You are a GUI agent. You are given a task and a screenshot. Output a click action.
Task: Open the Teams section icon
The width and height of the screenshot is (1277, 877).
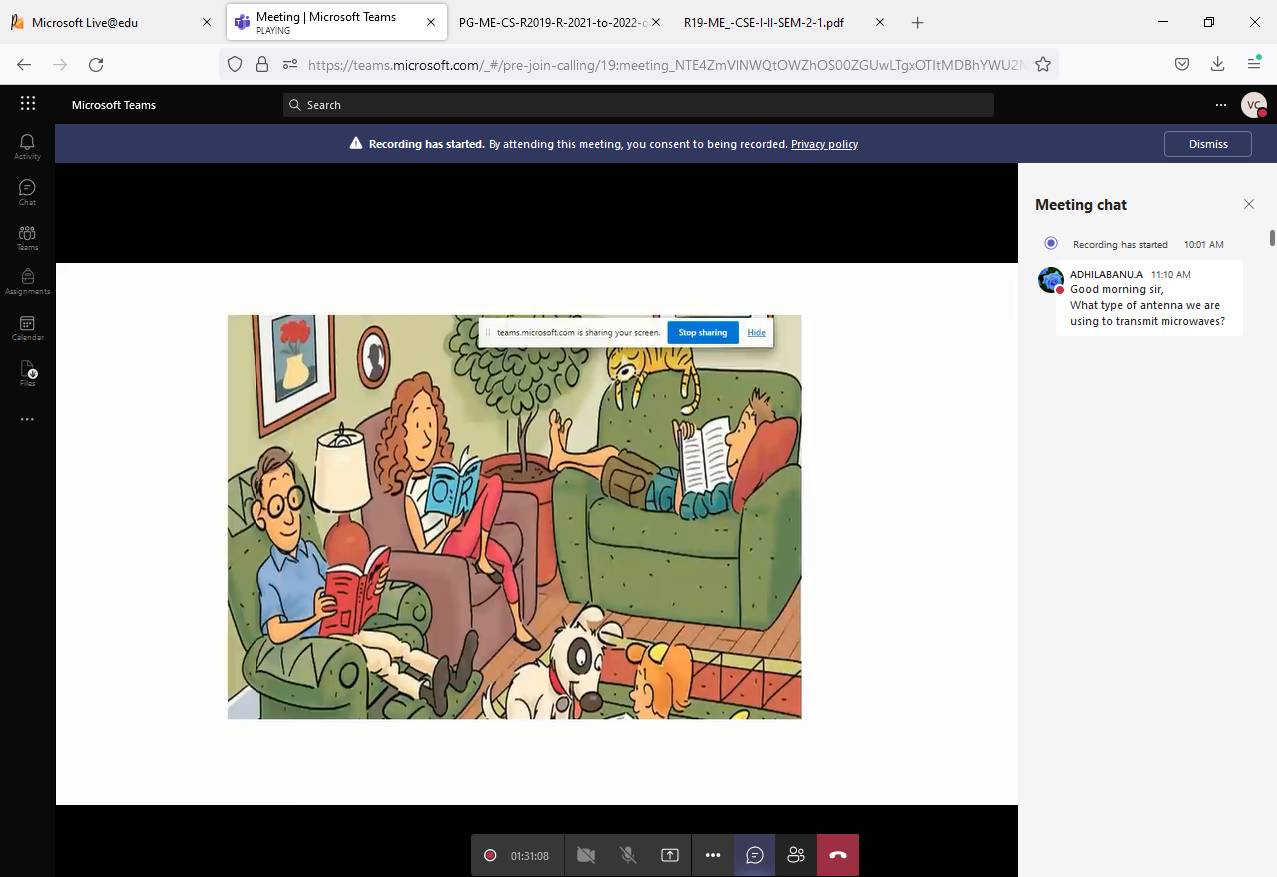coord(27,237)
